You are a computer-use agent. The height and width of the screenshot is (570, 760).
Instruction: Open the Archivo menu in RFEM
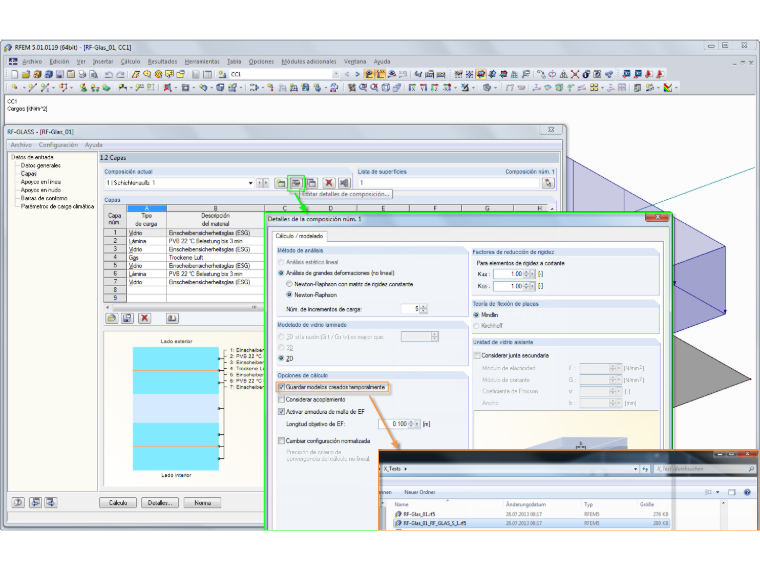point(32,62)
